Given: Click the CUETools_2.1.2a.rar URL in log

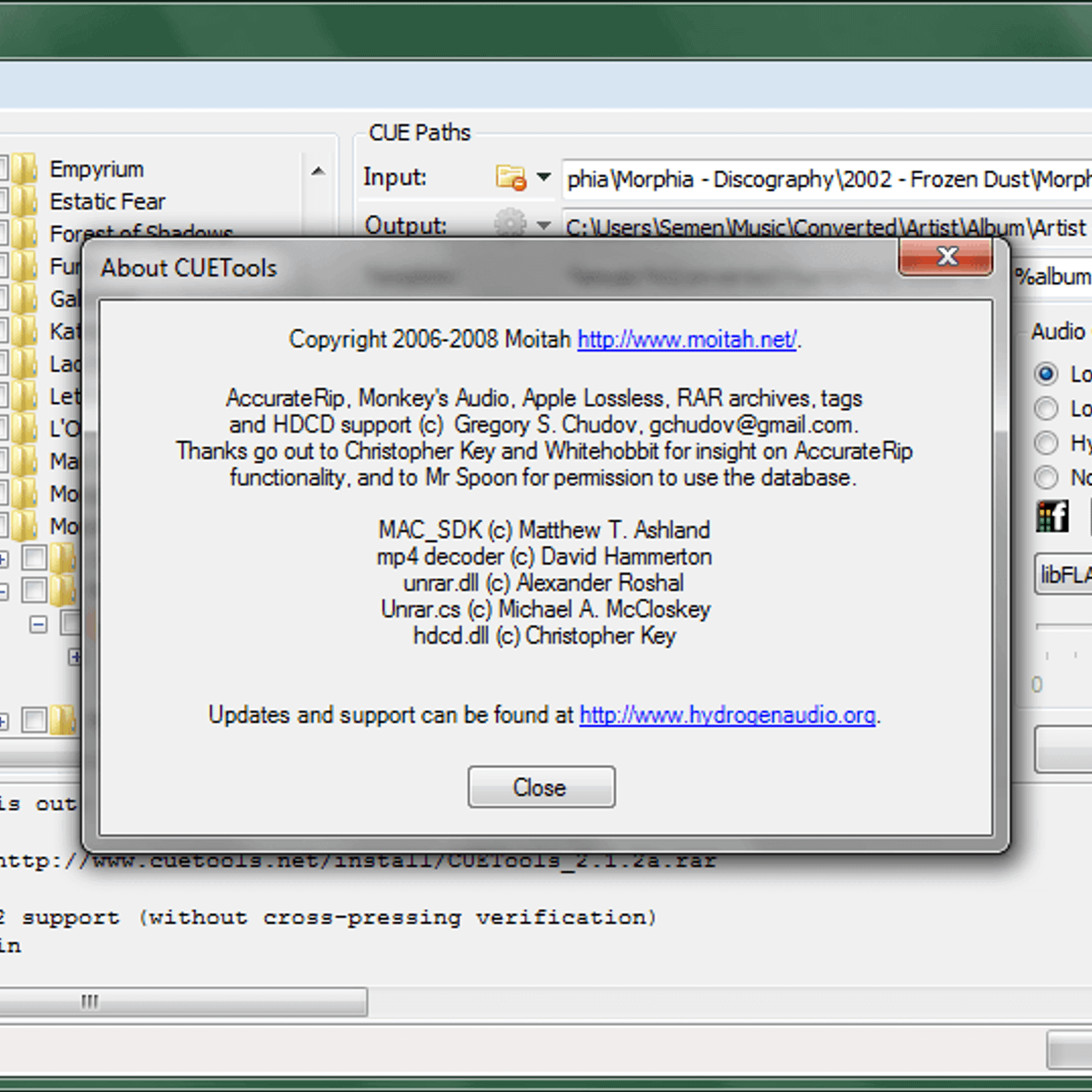Looking at the screenshot, I should pyautogui.click(x=358, y=860).
